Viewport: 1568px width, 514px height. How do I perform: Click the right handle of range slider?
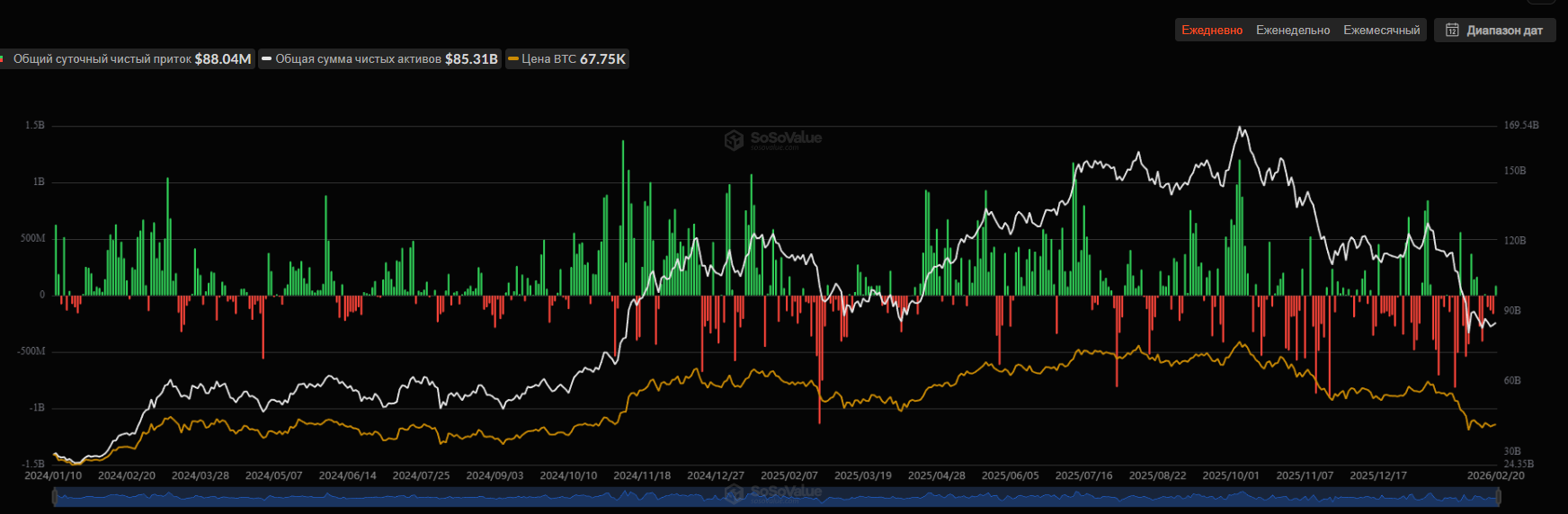tap(1498, 496)
